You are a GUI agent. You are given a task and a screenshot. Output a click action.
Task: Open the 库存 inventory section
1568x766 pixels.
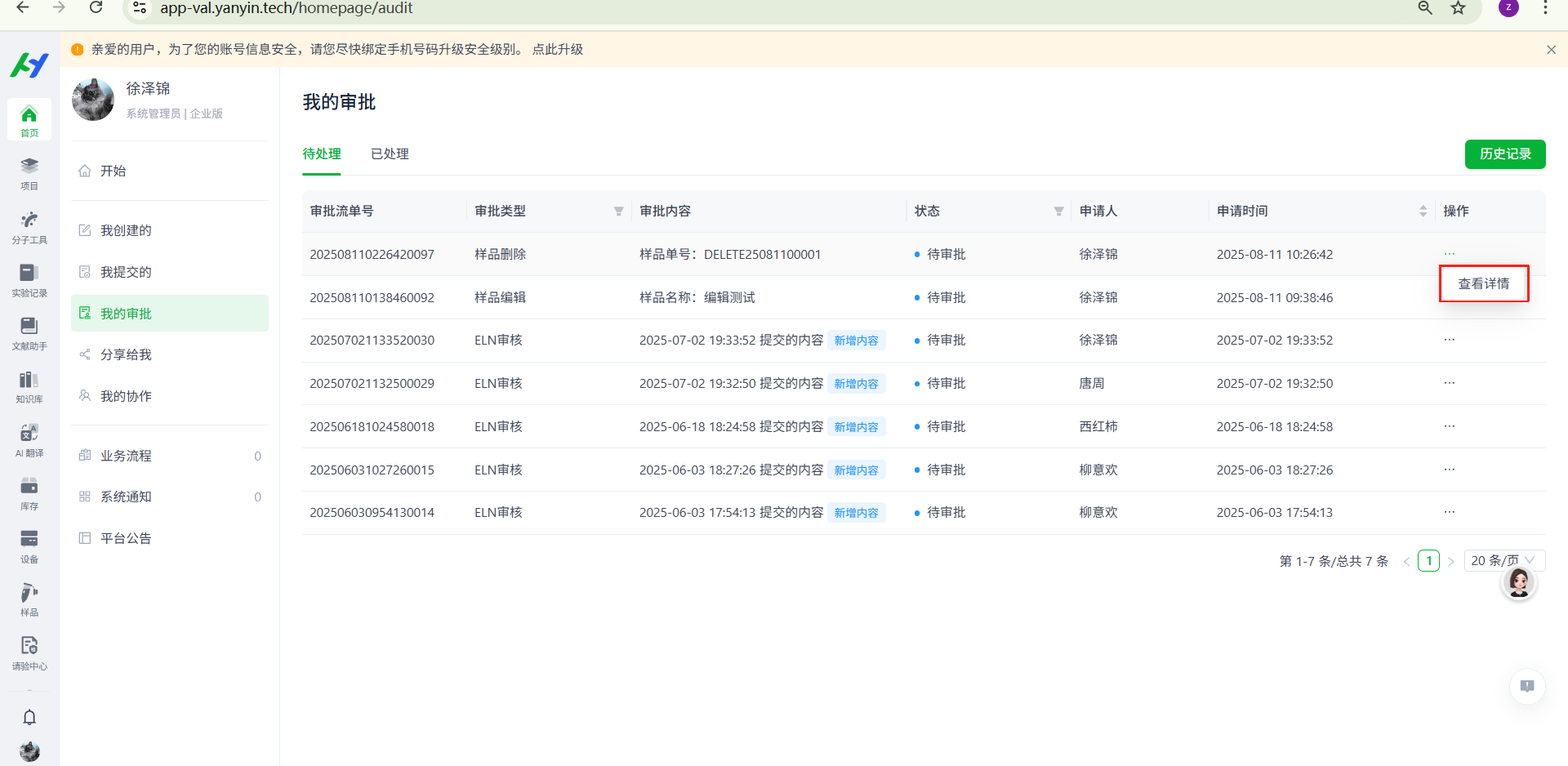pyautogui.click(x=29, y=493)
